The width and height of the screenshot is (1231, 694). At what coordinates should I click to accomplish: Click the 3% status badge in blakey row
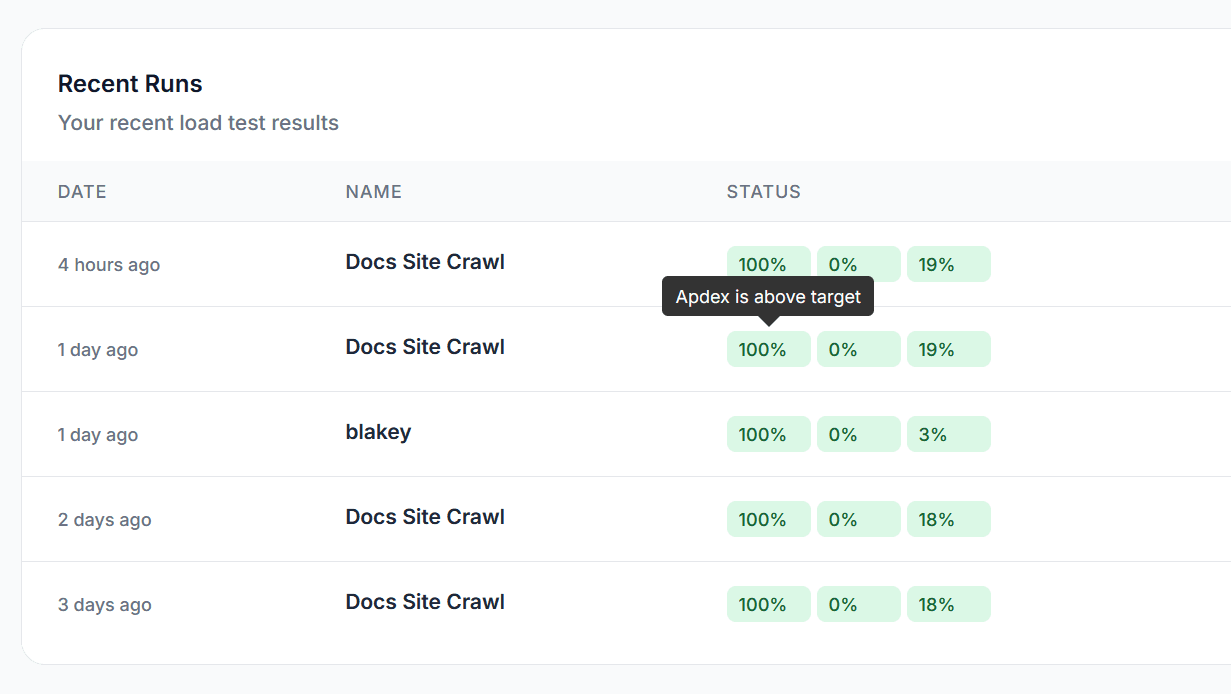tap(948, 434)
